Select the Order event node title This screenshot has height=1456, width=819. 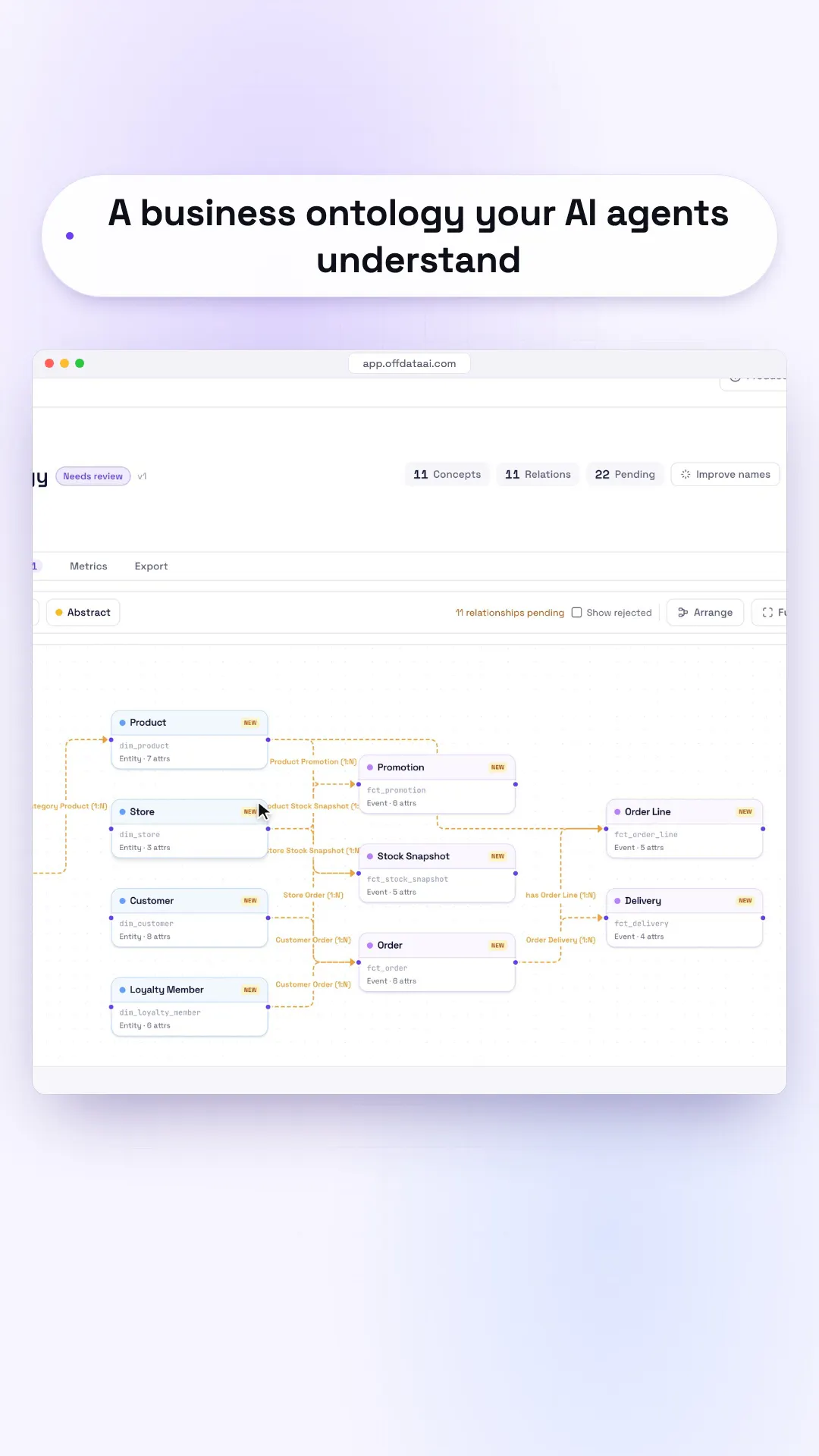pyautogui.click(x=390, y=946)
